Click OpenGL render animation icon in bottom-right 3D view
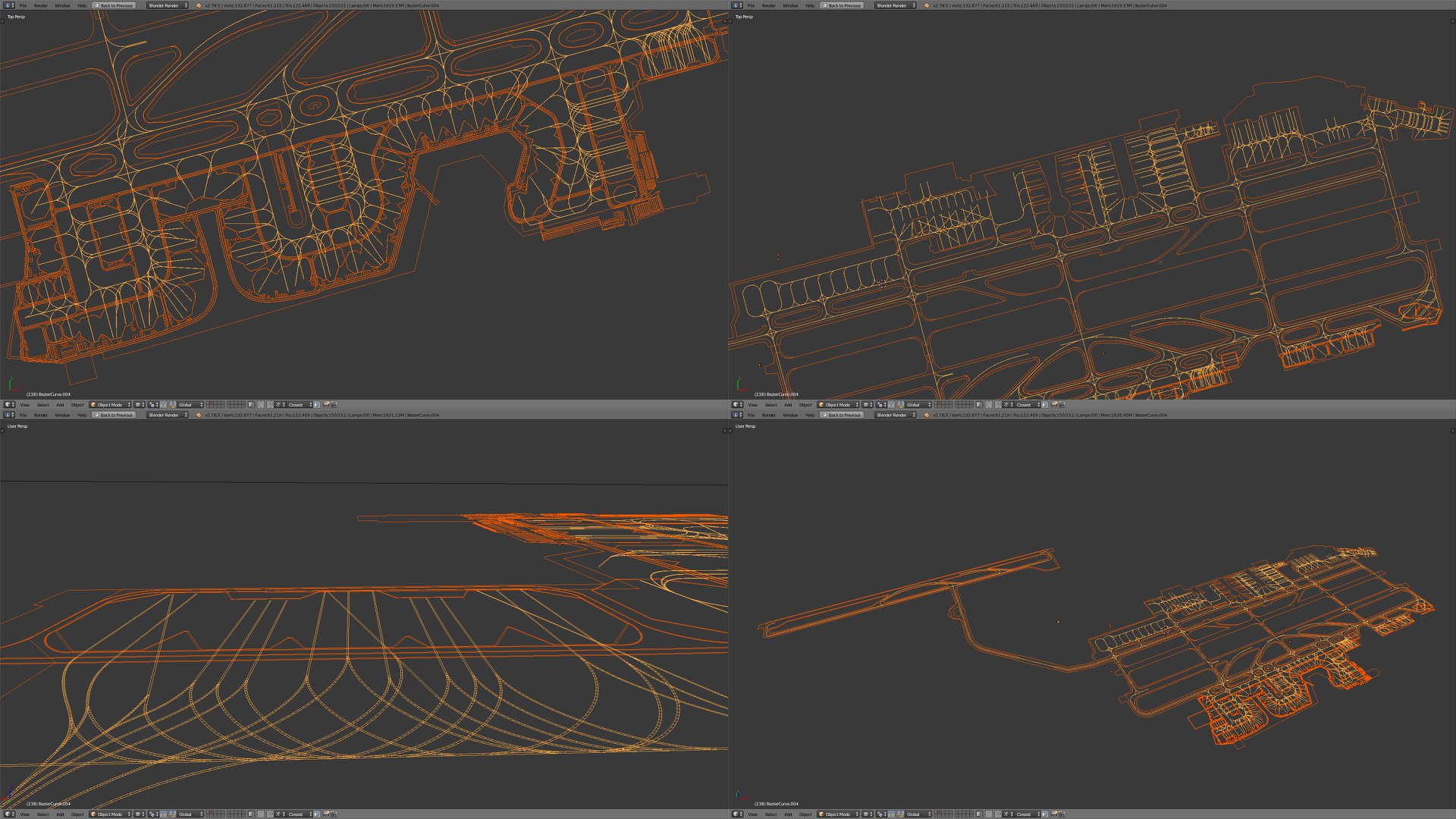 [x=1062, y=814]
